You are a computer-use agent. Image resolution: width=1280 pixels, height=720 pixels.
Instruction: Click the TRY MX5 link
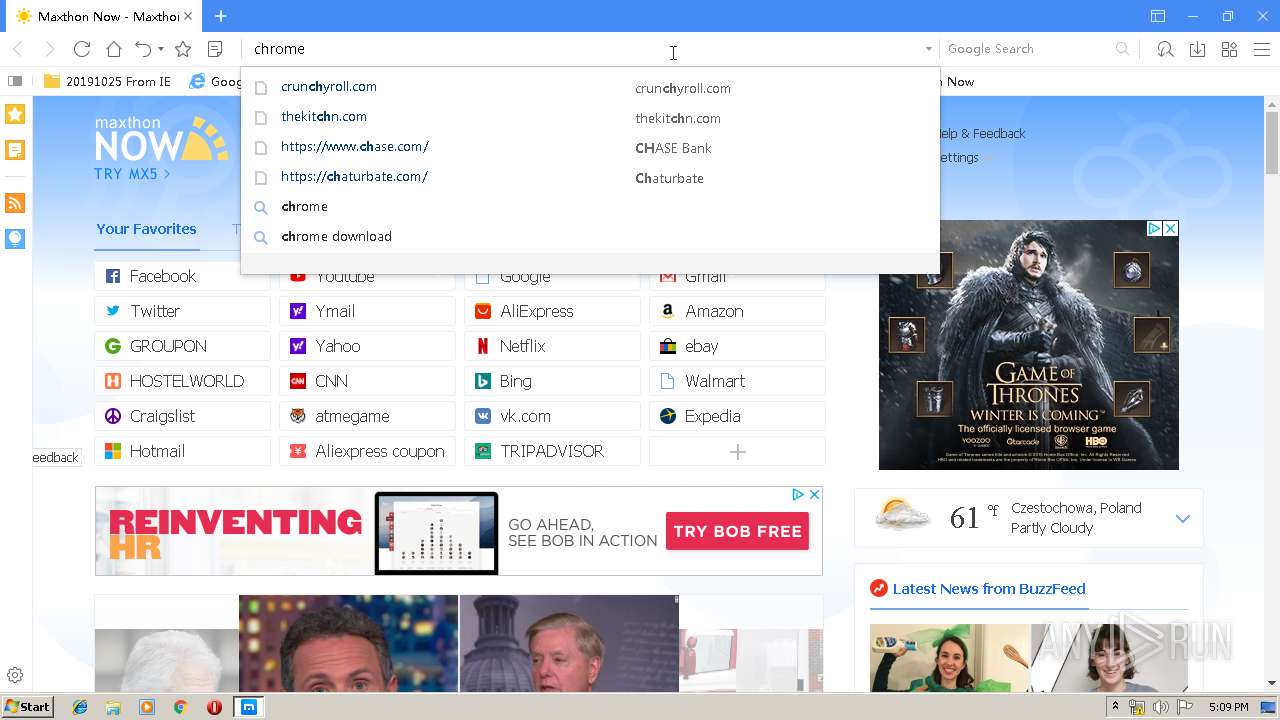click(132, 174)
